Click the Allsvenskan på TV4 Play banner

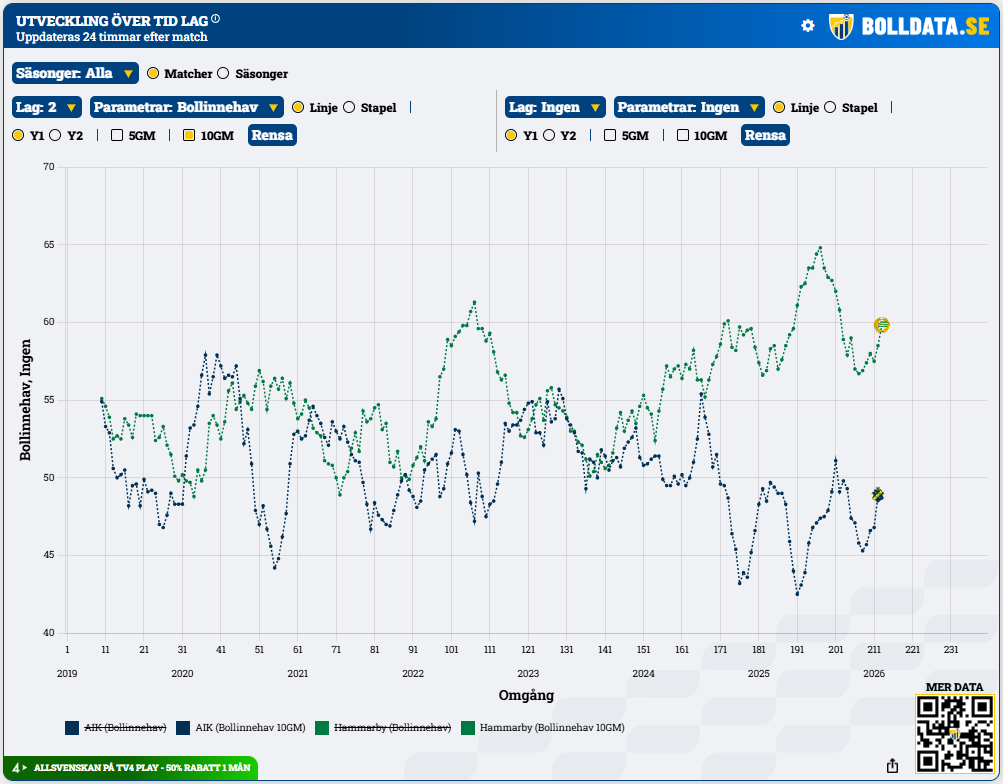(141, 768)
